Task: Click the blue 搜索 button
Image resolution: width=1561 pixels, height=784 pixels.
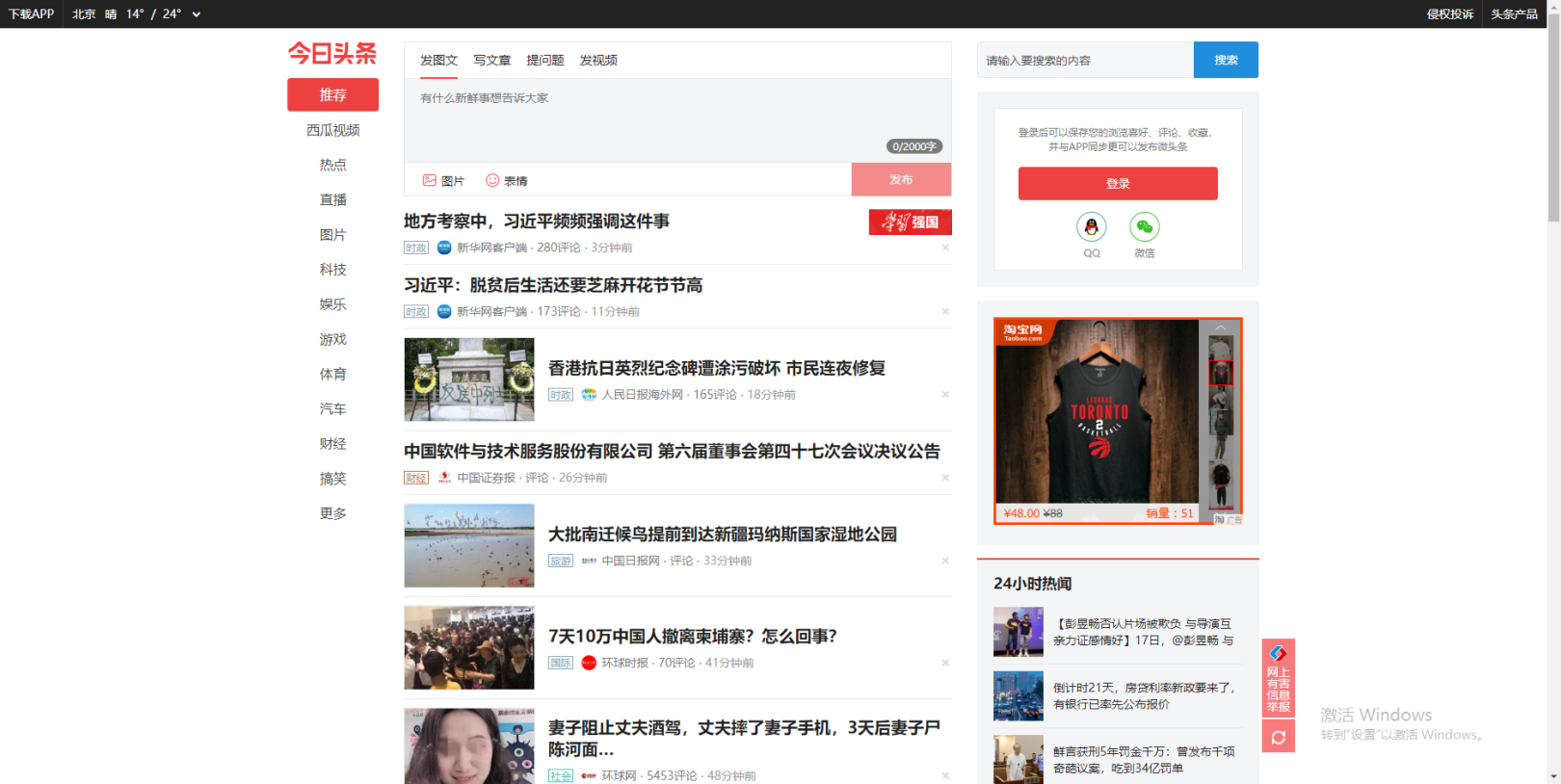Action: (1226, 60)
